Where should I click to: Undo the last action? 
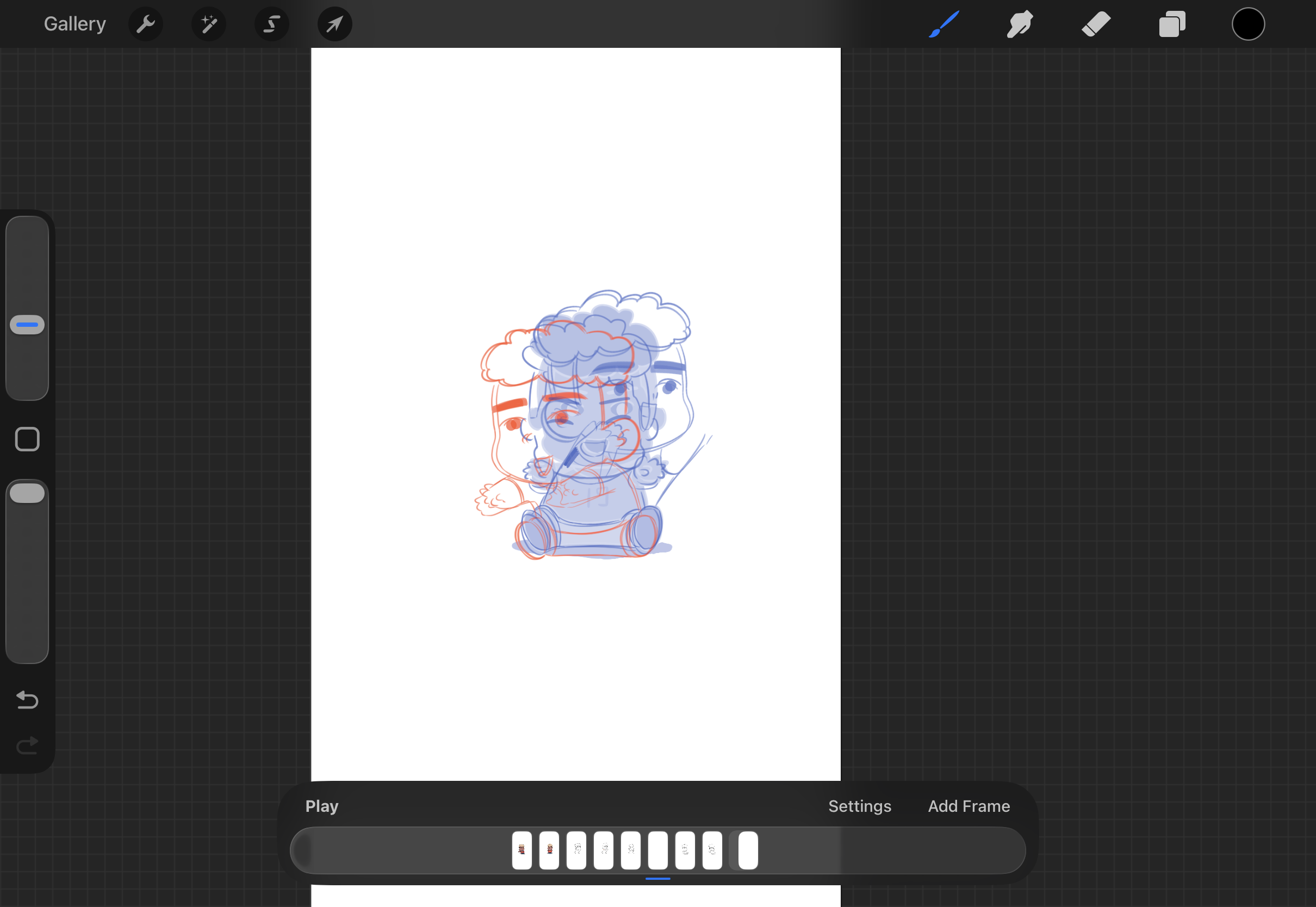click(27, 700)
